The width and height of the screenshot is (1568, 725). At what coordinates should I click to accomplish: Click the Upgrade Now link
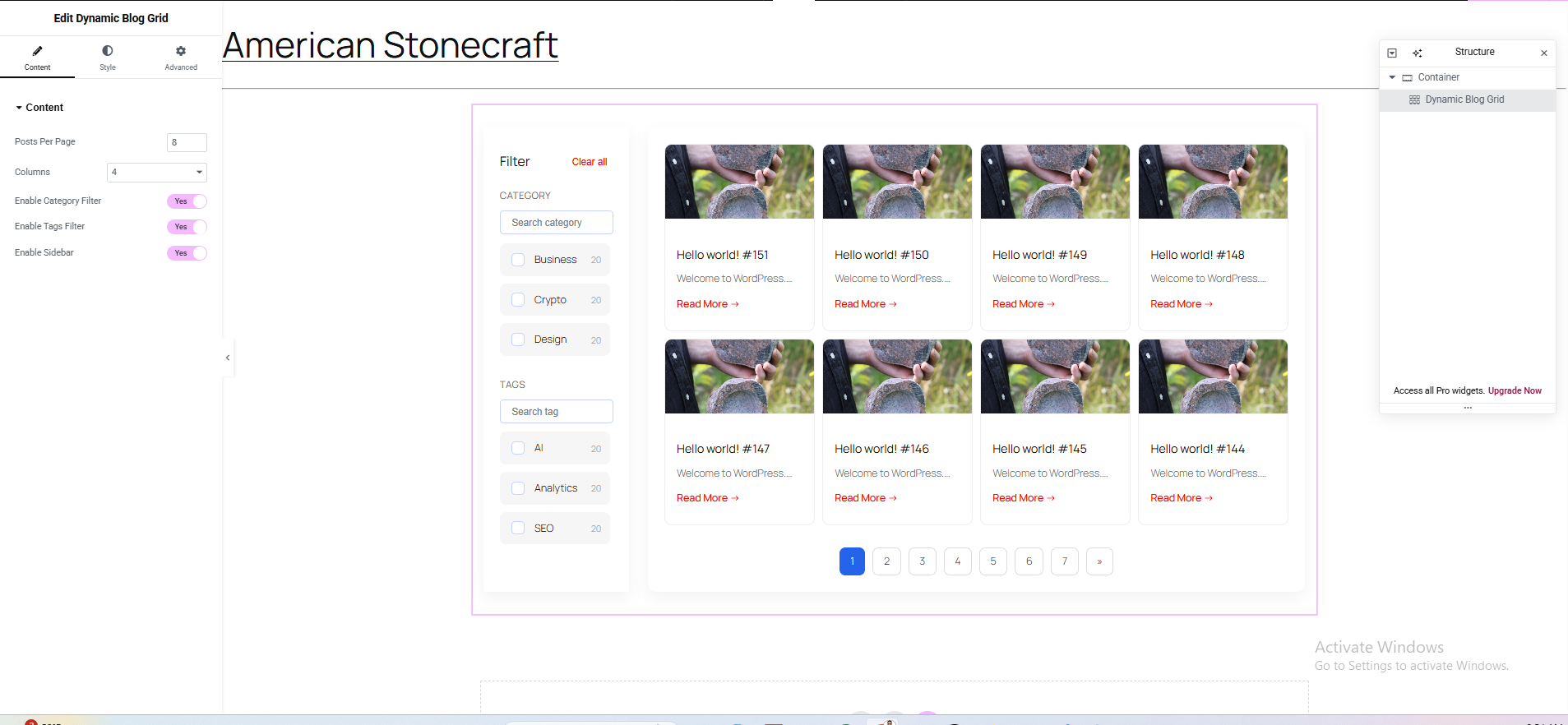(1515, 390)
